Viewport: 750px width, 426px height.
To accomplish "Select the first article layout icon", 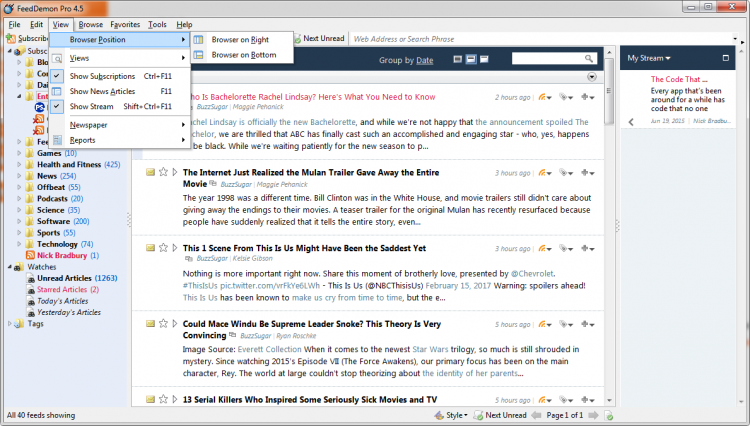I will [458, 59].
